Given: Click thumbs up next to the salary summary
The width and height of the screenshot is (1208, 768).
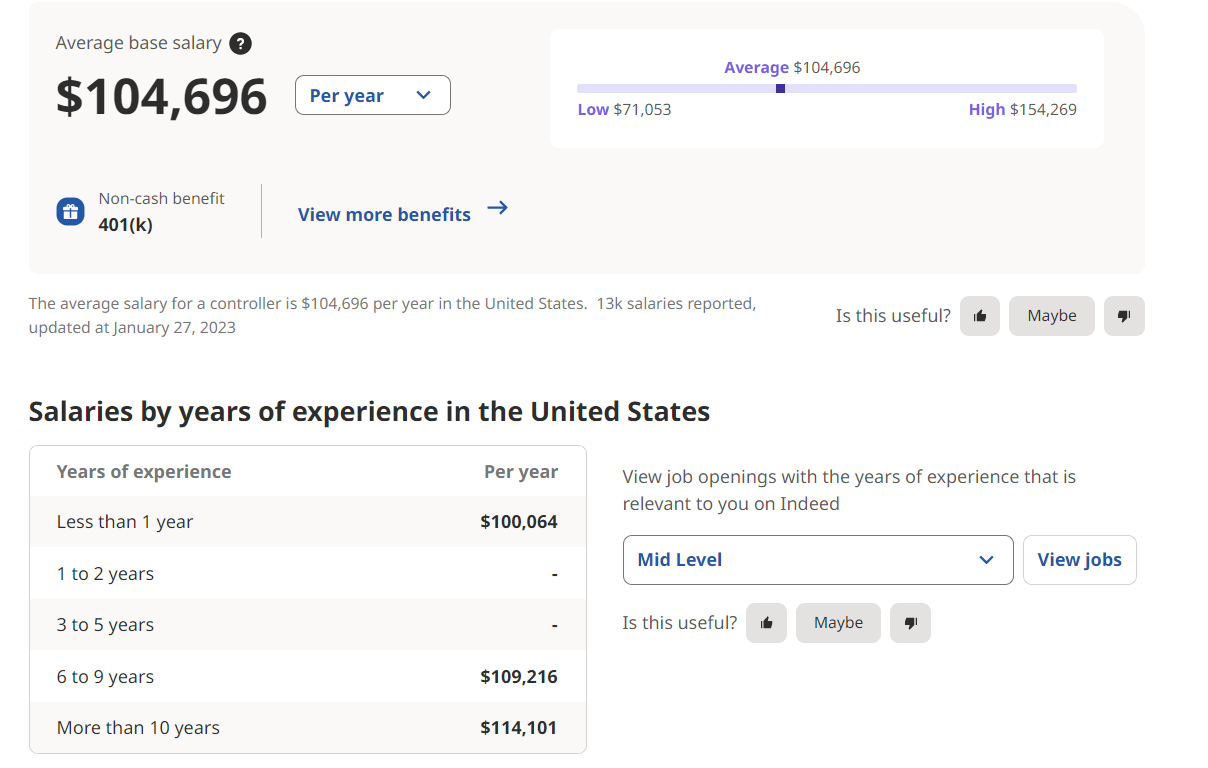Looking at the screenshot, I should [980, 316].
